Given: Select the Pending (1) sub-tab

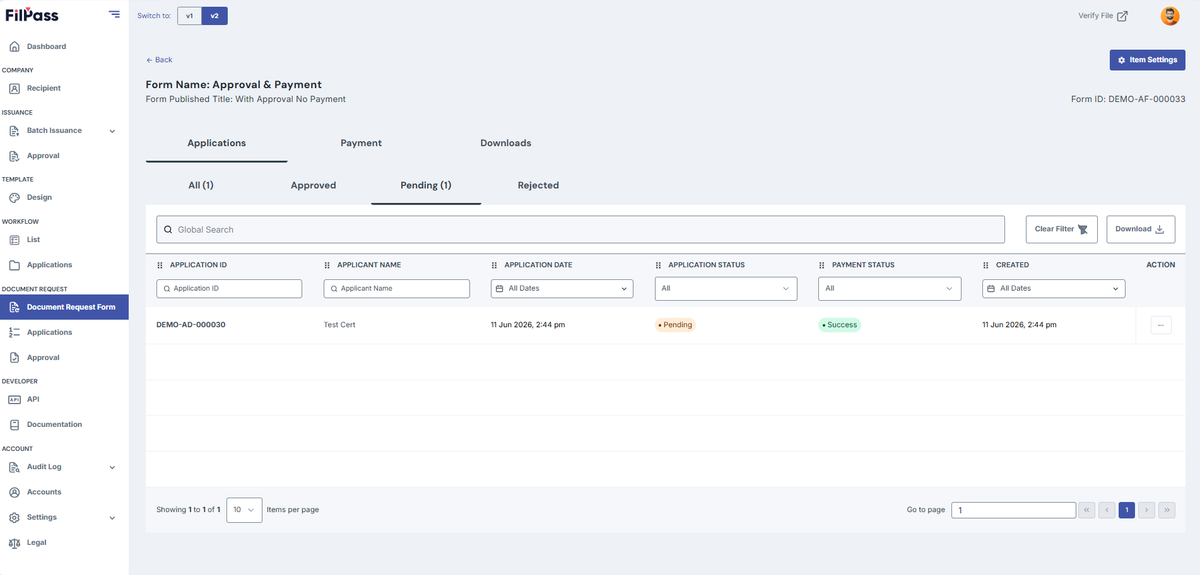Looking at the screenshot, I should 426,185.
